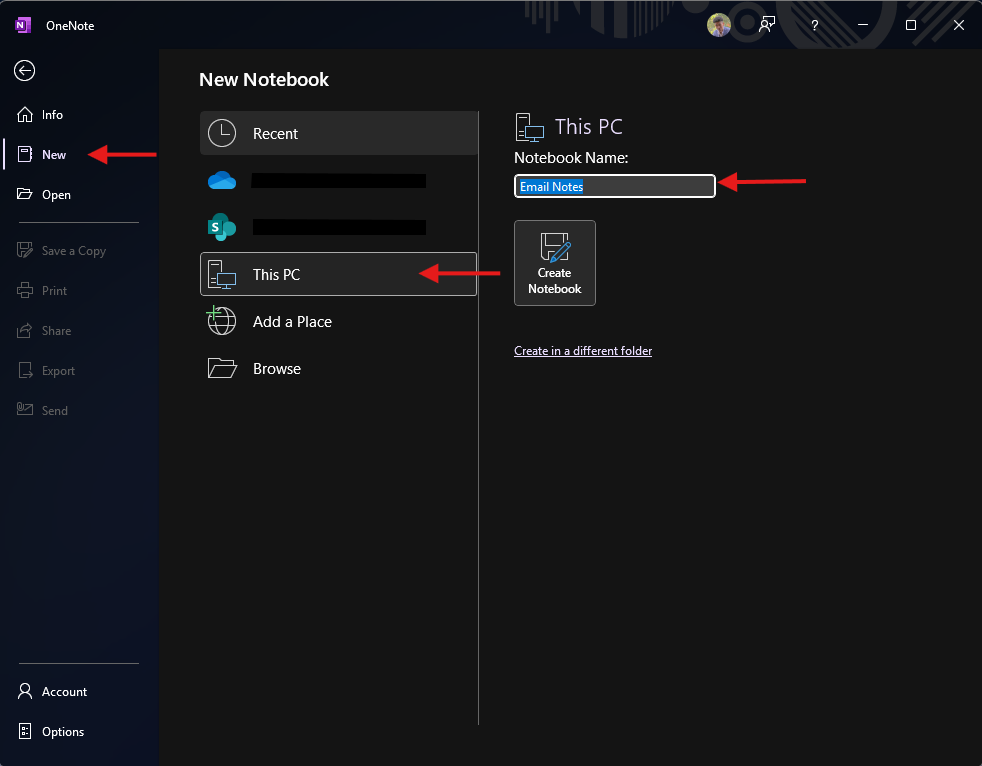The image size is (982, 766).
Task: Click Add a Place globe icon
Action: click(222, 321)
